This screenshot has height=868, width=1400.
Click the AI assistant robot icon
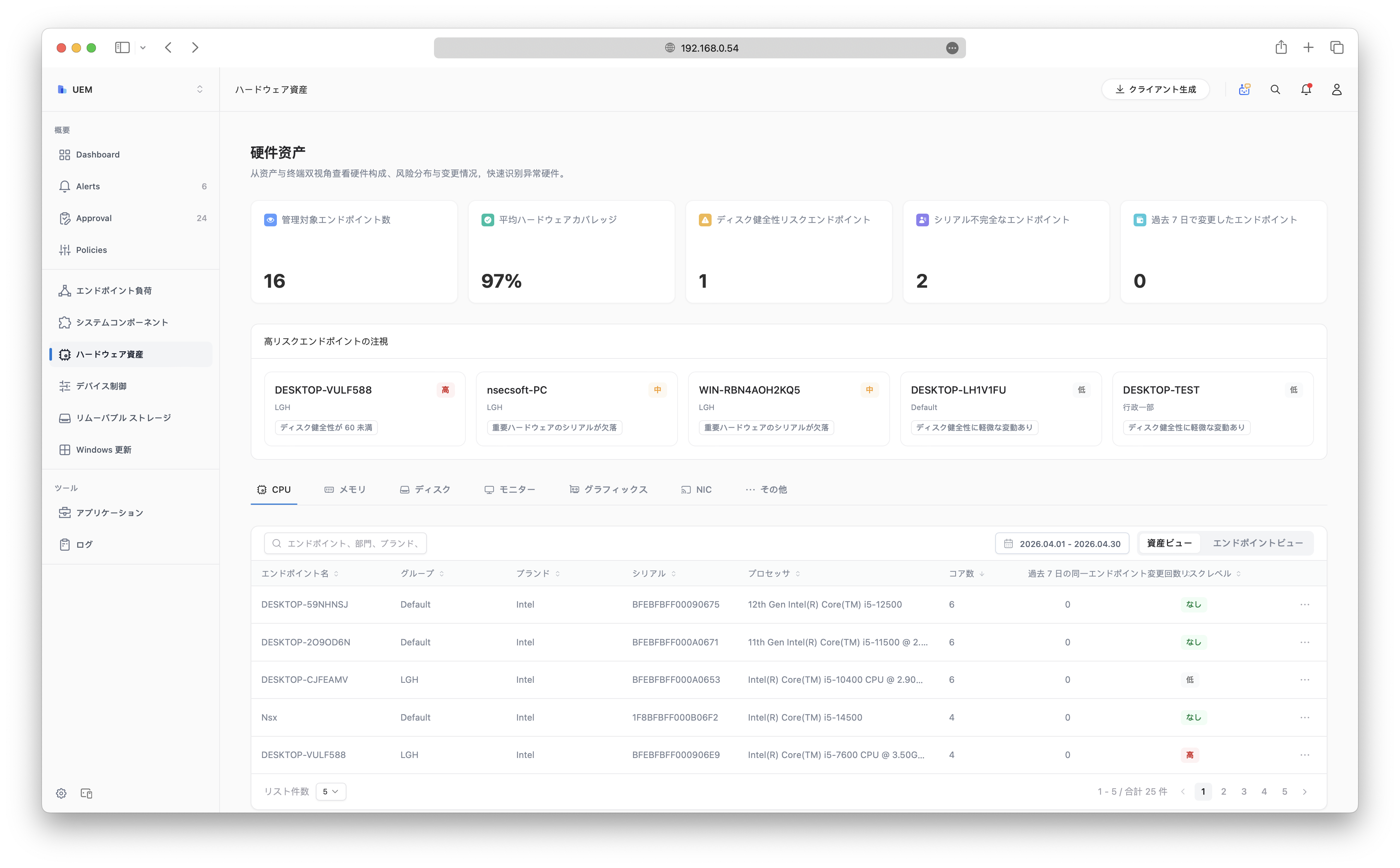[1244, 89]
